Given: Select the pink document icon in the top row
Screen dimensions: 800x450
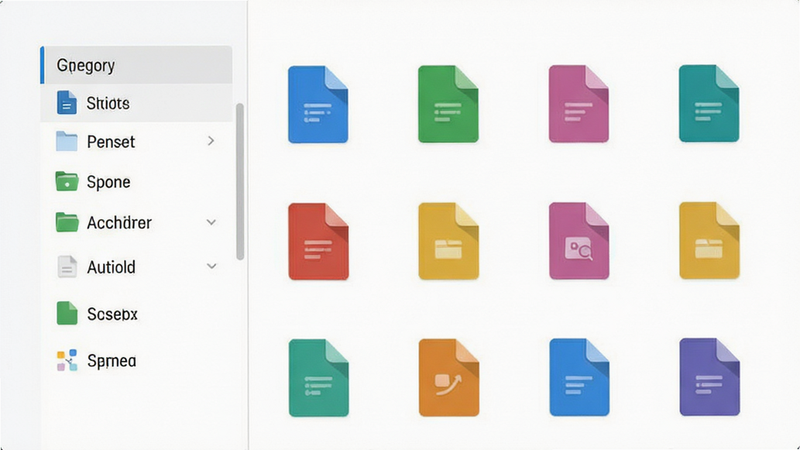Looking at the screenshot, I should coord(579,104).
